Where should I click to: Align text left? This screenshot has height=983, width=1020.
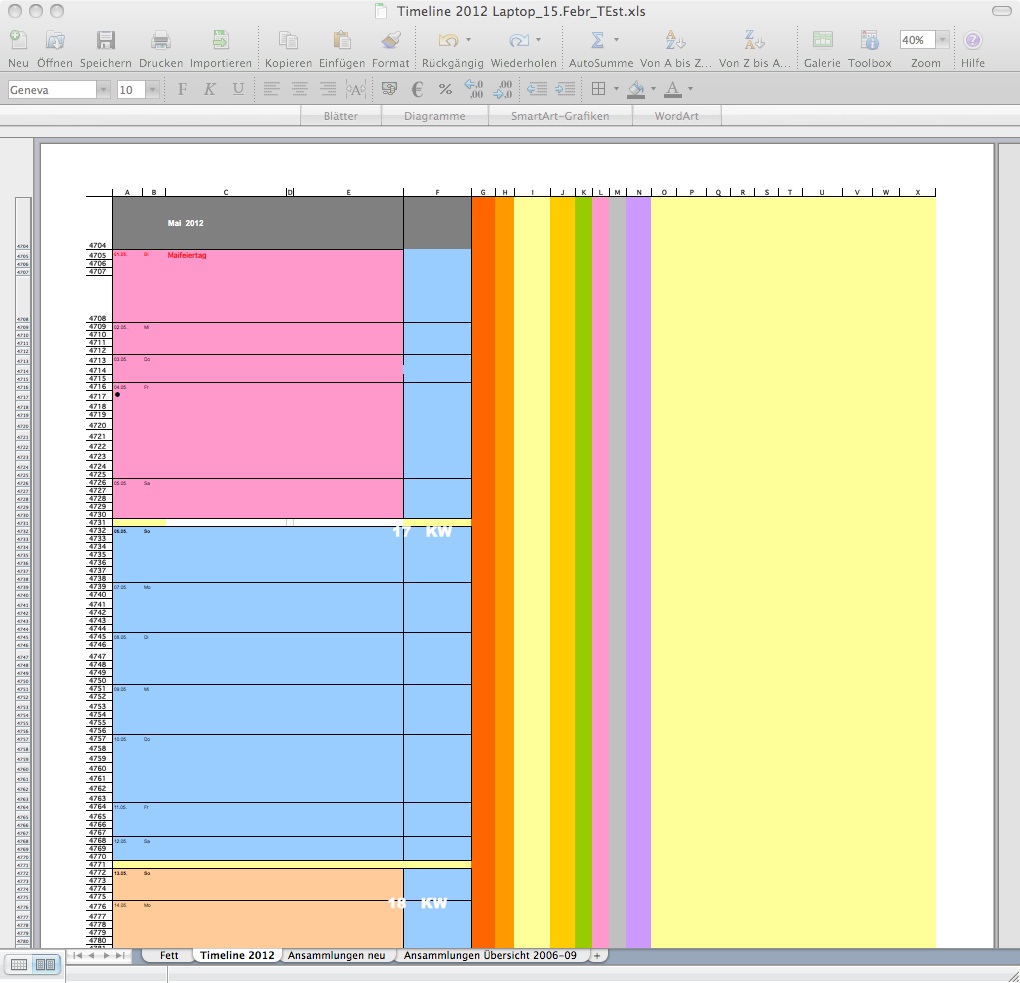(271, 89)
